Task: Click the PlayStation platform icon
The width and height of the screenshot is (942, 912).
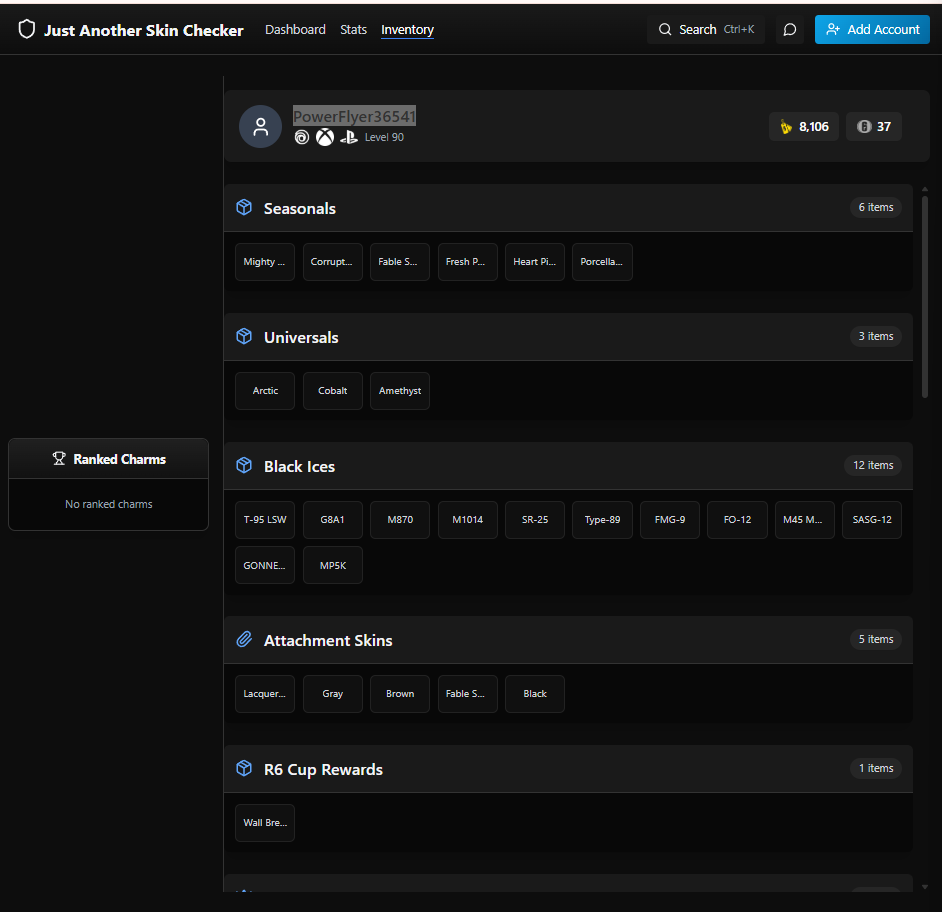Action: coord(348,138)
